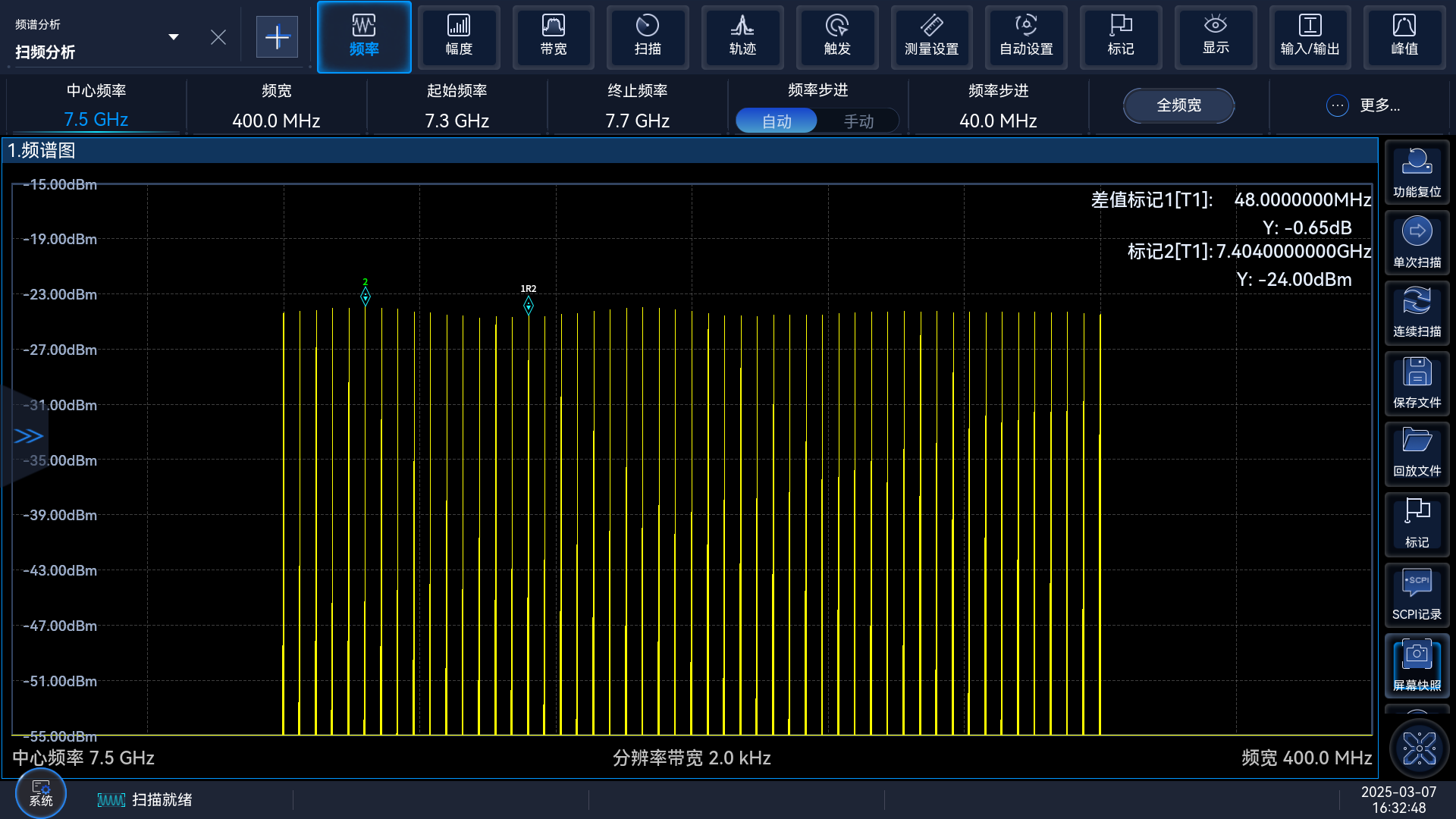
Task: Open the 触发 trigger menu icon
Action: coord(836,36)
